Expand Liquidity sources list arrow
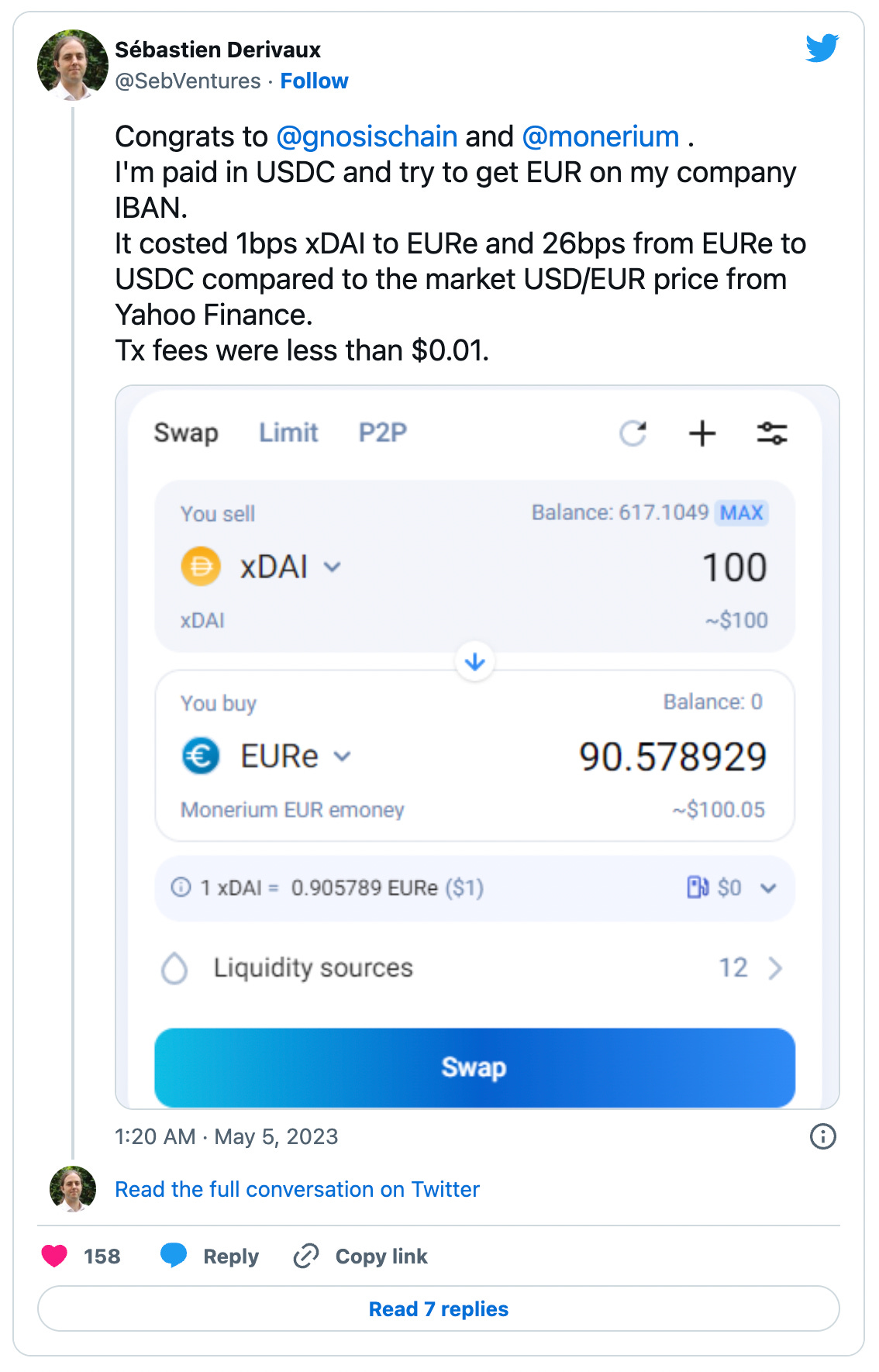 [775, 968]
